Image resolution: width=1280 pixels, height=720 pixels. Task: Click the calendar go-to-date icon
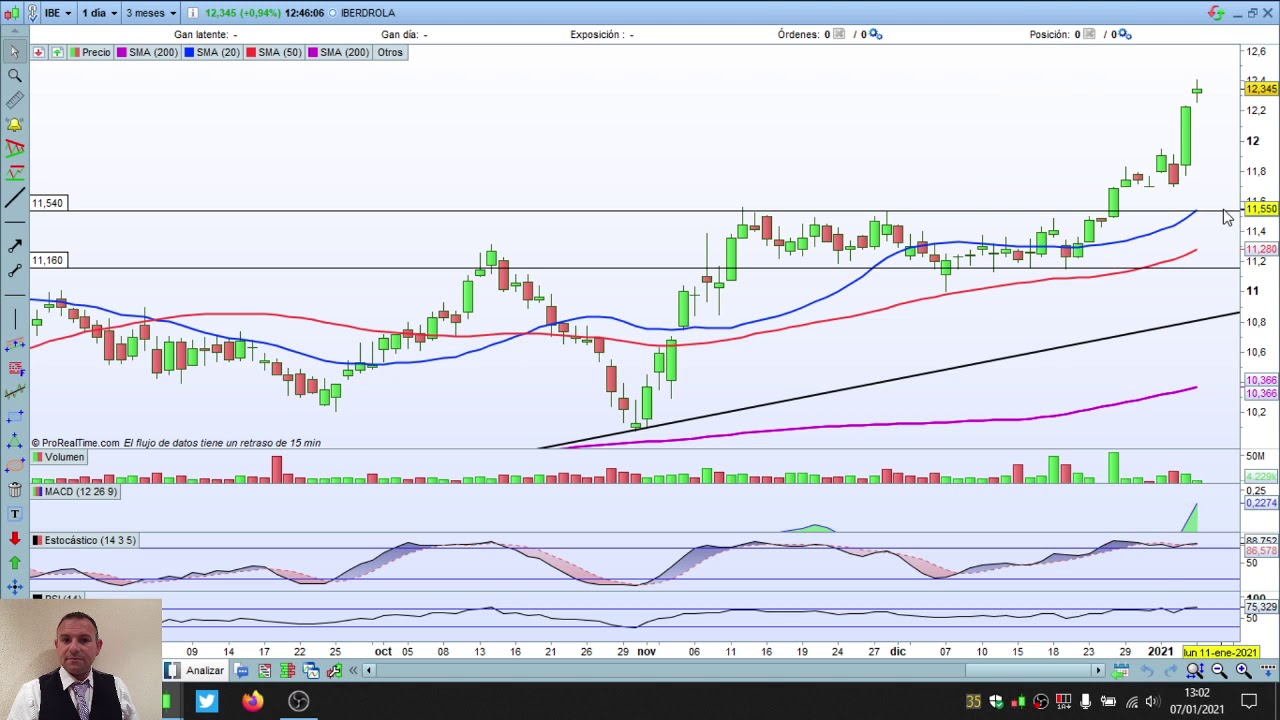[1120, 671]
